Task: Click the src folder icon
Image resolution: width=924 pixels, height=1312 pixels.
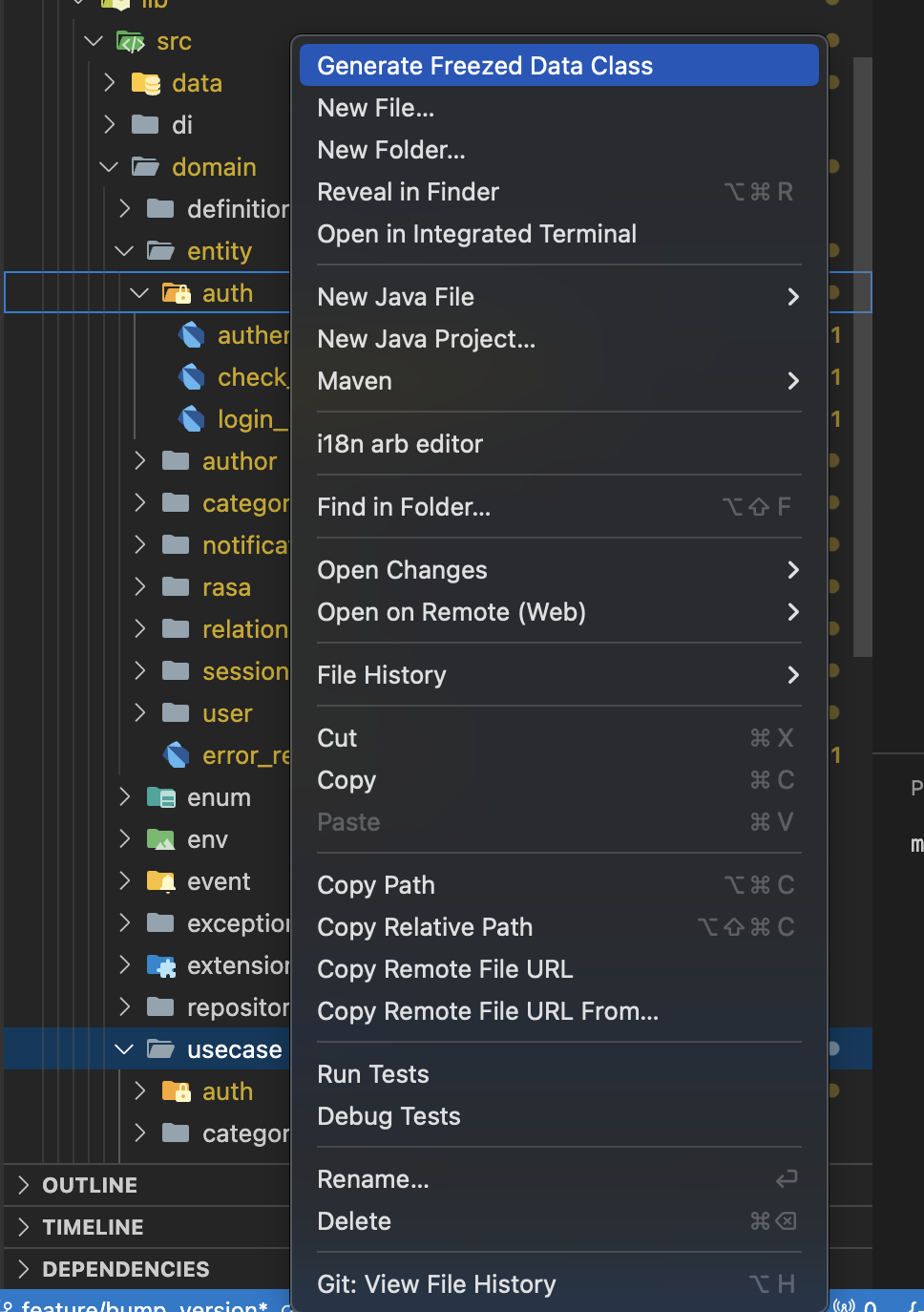Action: pos(130,42)
